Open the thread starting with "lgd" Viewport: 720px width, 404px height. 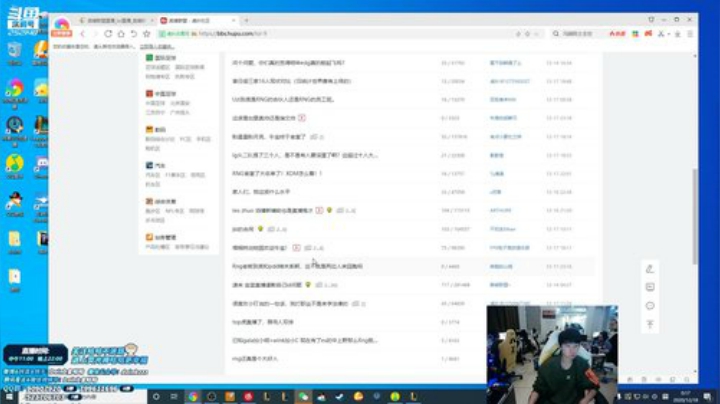click(305, 156)
